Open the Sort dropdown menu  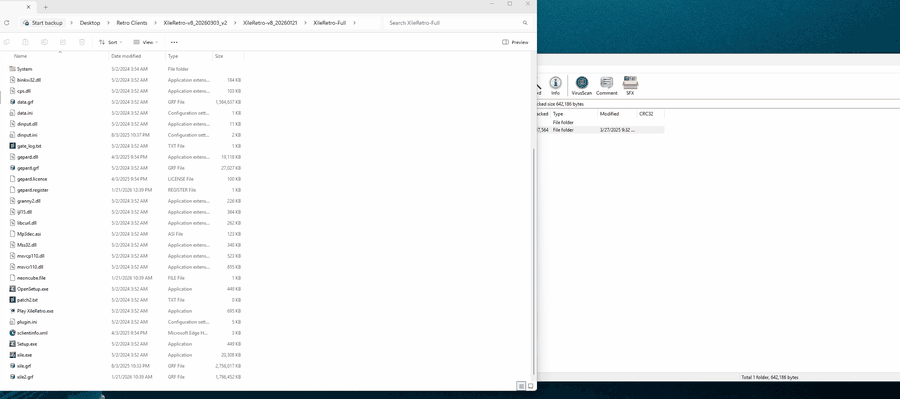click(x=110, y=42)
